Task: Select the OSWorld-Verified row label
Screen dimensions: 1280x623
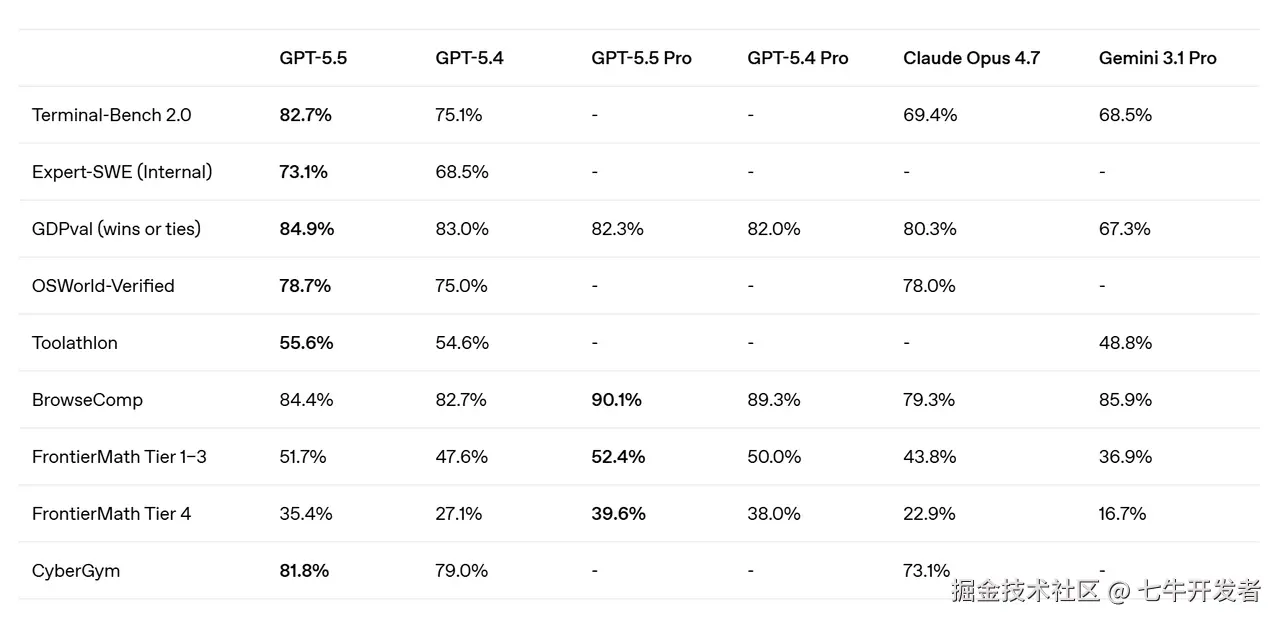Action: (103, 286)
